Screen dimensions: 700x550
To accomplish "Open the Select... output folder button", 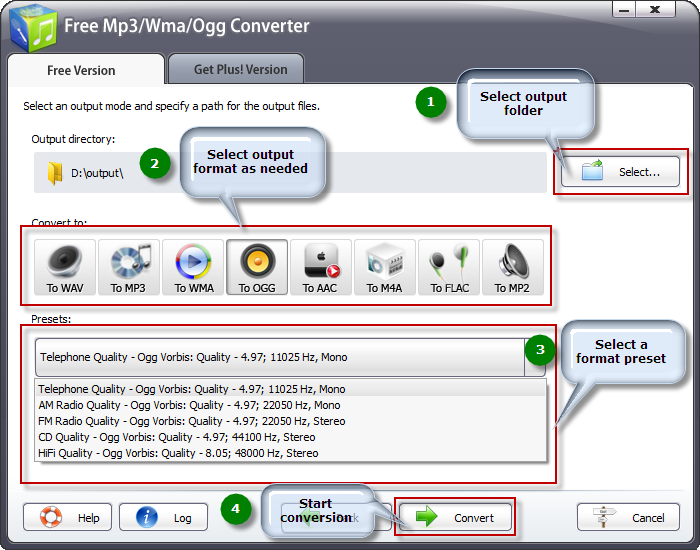I will pos(620,171).
